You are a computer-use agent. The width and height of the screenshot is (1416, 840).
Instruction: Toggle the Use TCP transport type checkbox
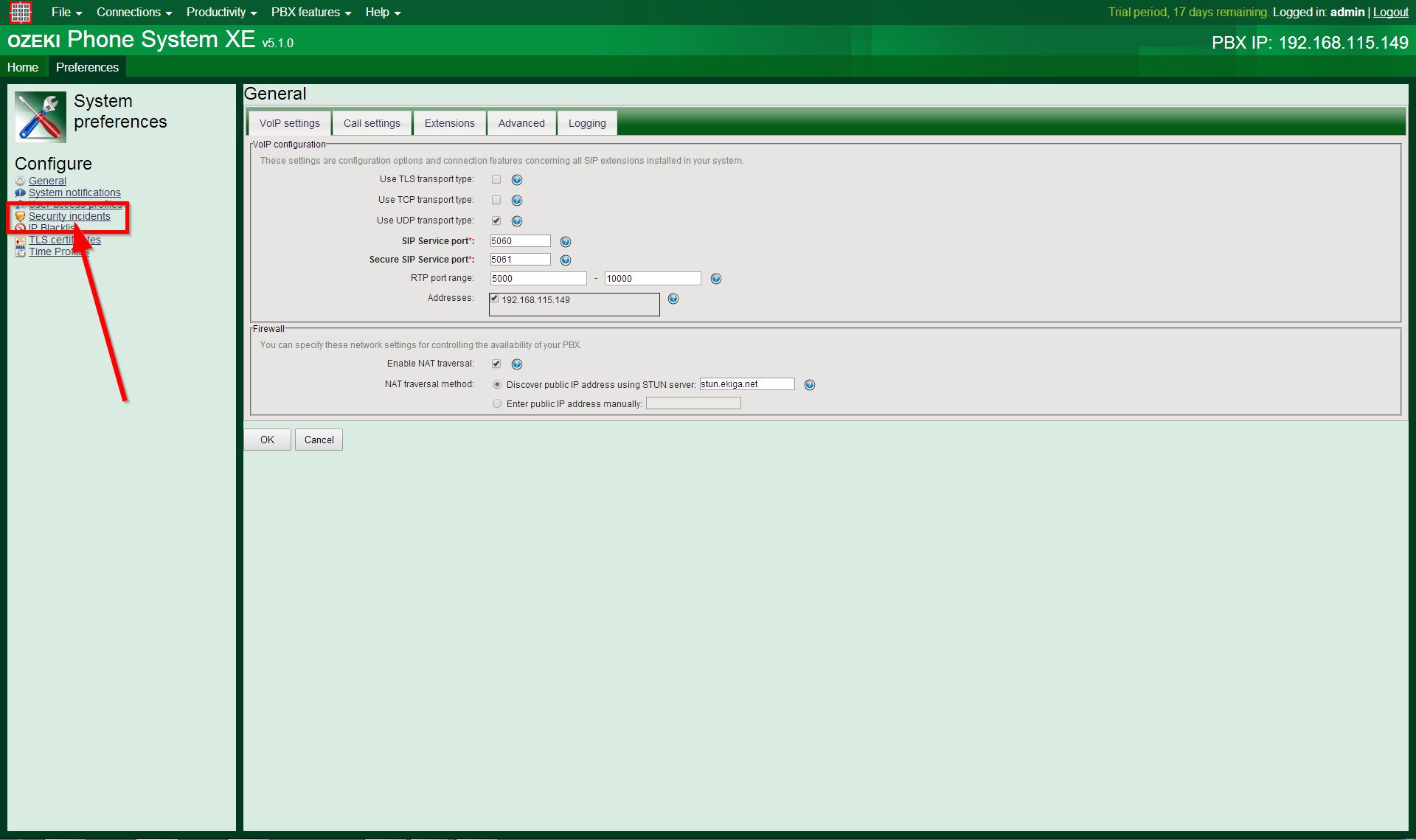497,200
